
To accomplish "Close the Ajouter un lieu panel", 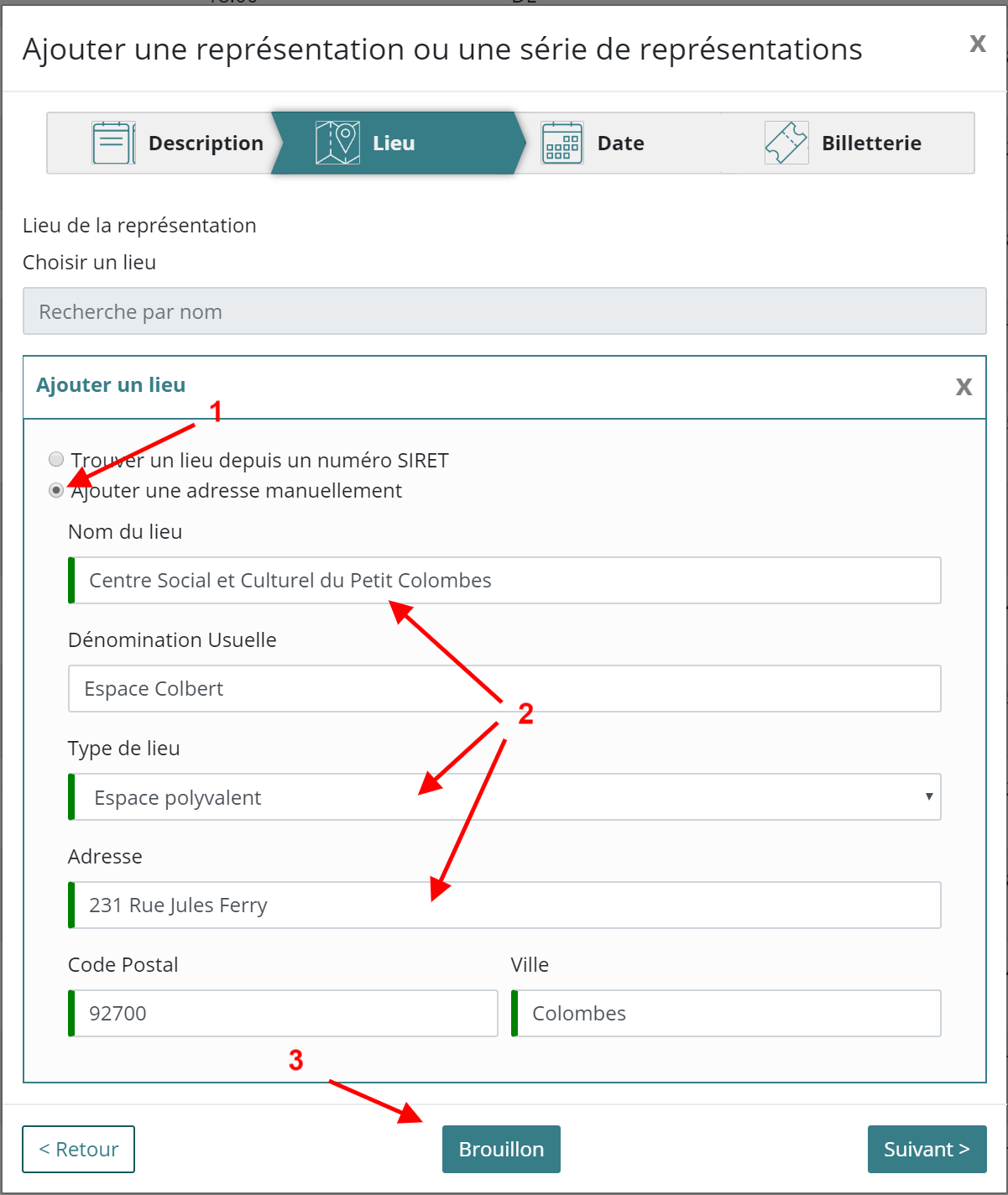I will click(x=964, y=387).
